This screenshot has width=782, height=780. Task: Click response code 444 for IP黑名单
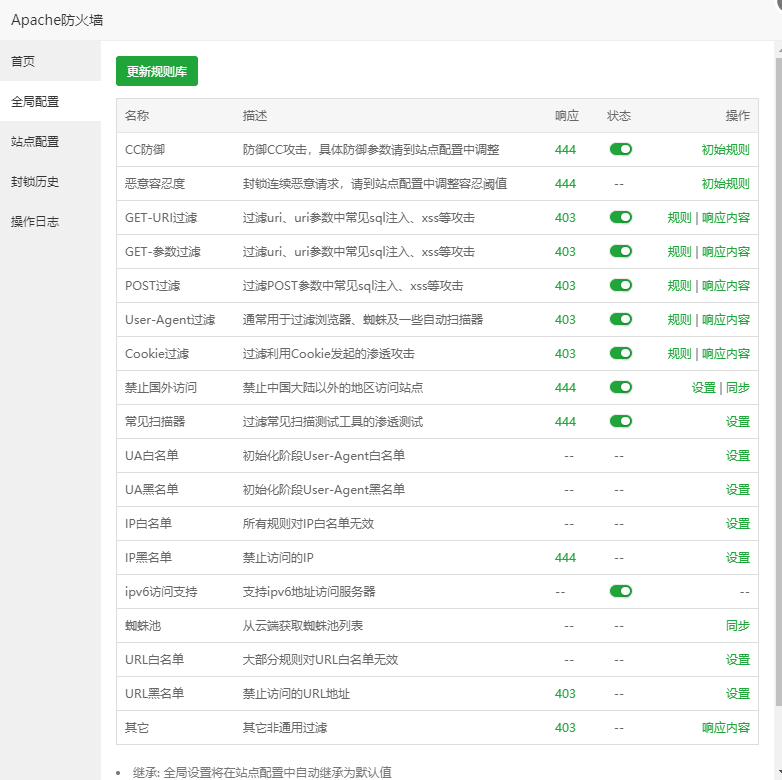coord(565,557)
